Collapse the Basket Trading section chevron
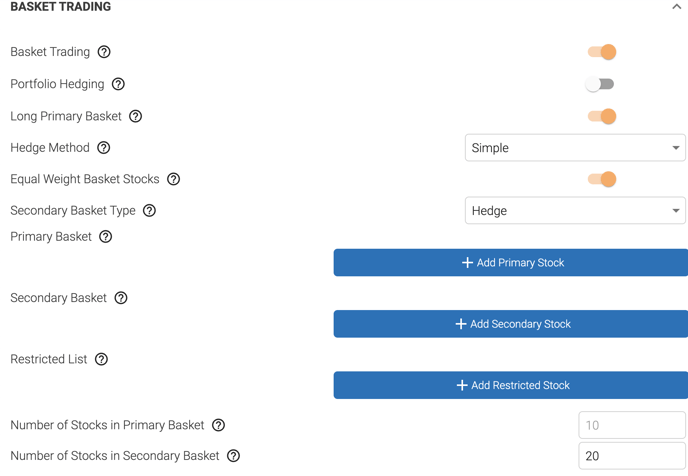This screenshot has width=688, height=476. click(676, 7)
